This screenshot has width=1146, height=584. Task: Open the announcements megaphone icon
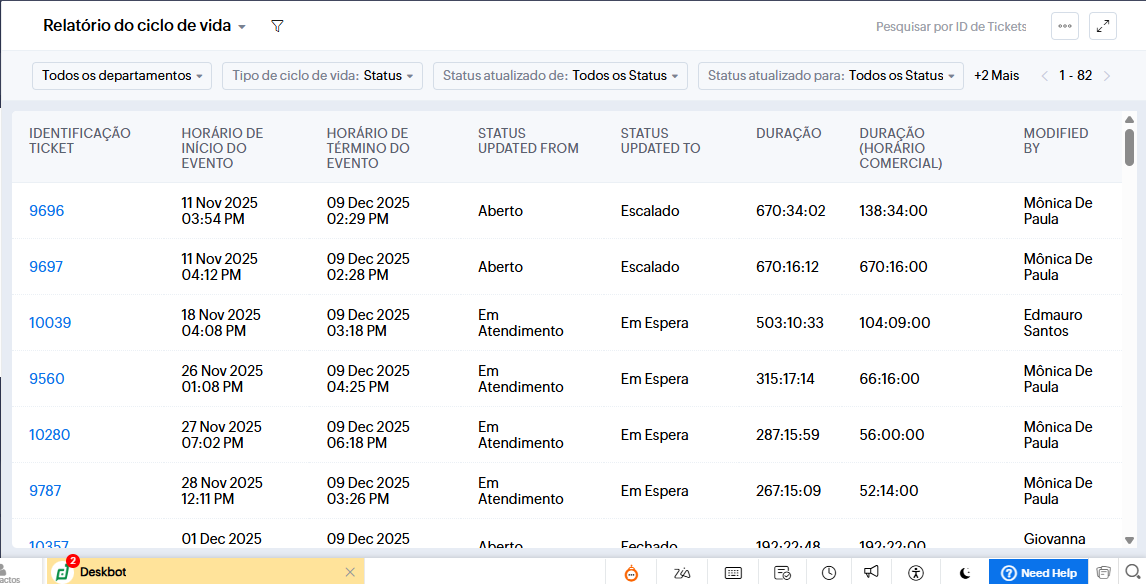[872, 572]
